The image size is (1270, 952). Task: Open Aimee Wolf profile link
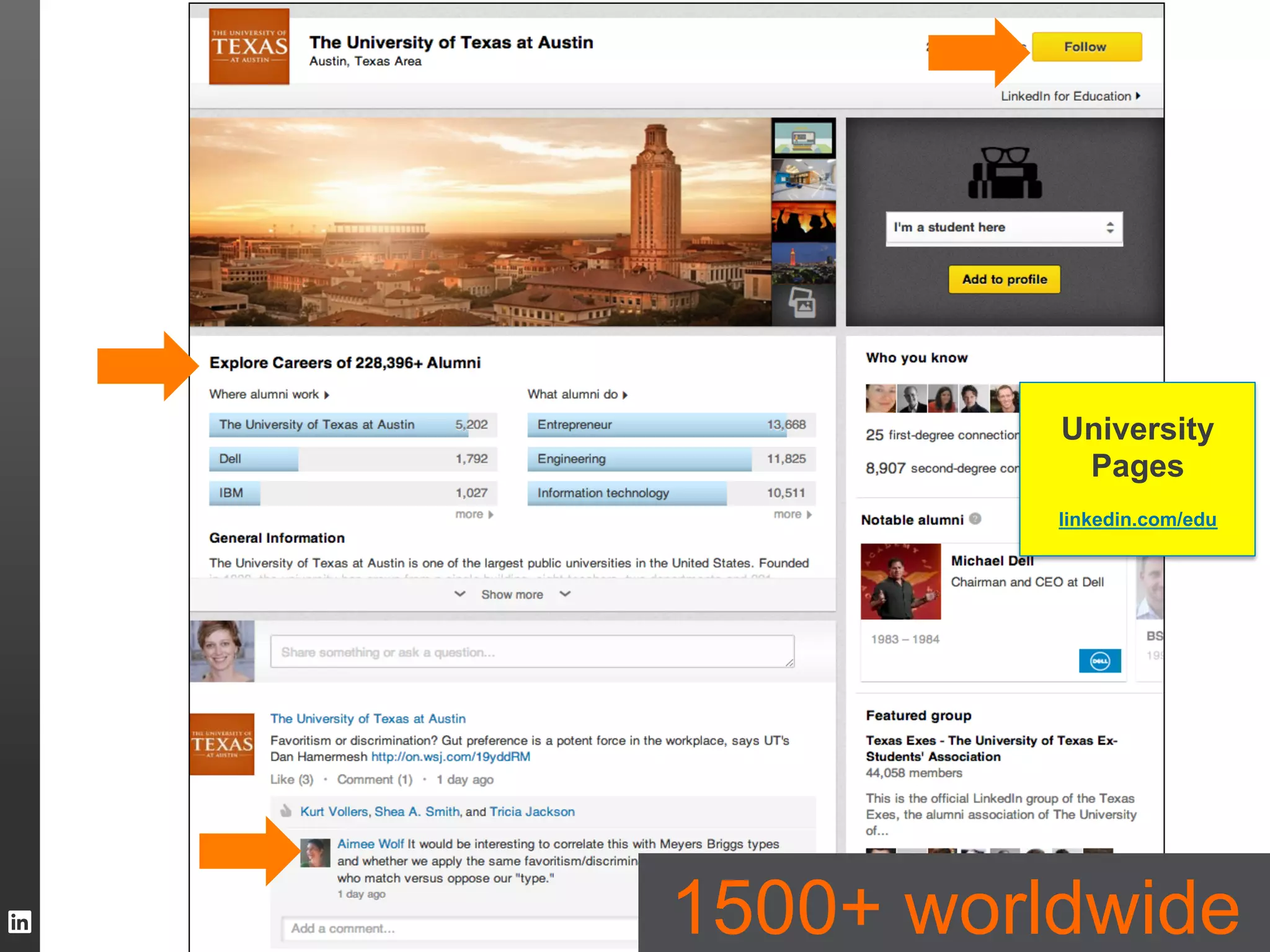[370, 844]
